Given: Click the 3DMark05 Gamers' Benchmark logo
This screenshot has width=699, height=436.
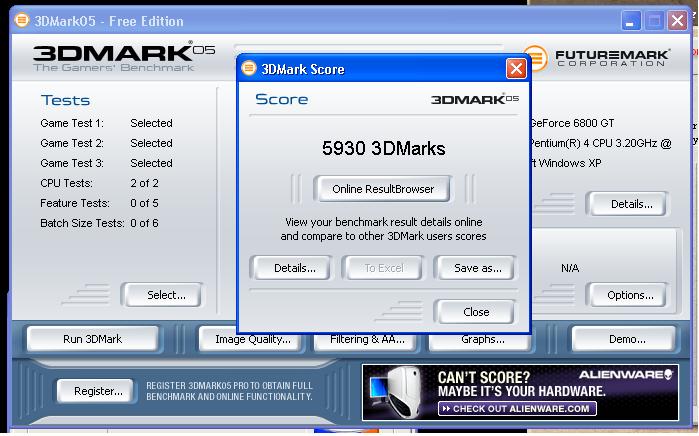Looking at the screenshot, I should point(124,57).
